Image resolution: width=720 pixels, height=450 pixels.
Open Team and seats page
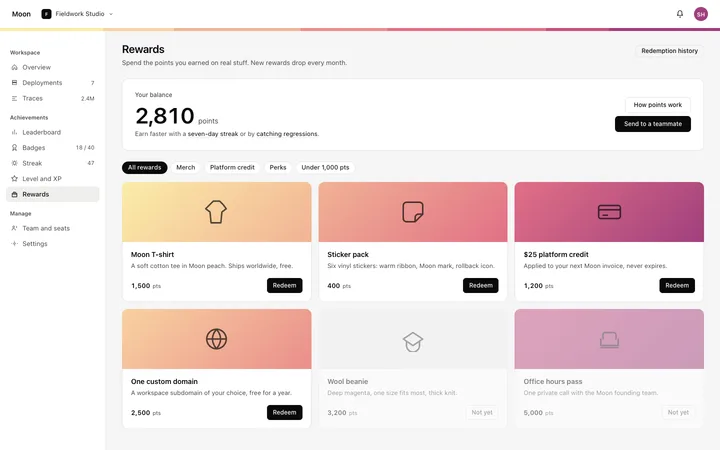click(x=52, y=228)
